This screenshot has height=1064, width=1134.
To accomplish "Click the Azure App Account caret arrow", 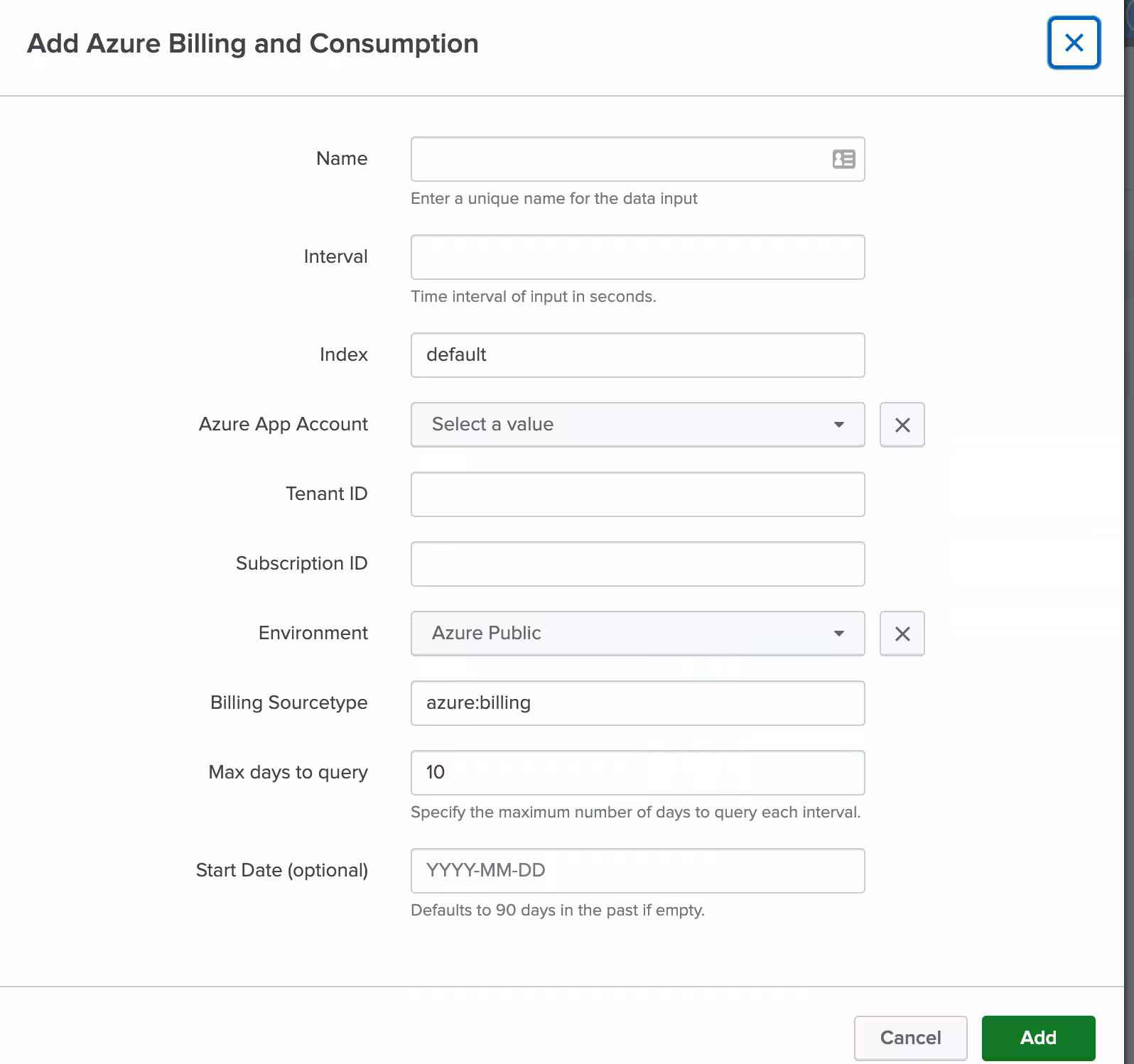I will 838,425.
